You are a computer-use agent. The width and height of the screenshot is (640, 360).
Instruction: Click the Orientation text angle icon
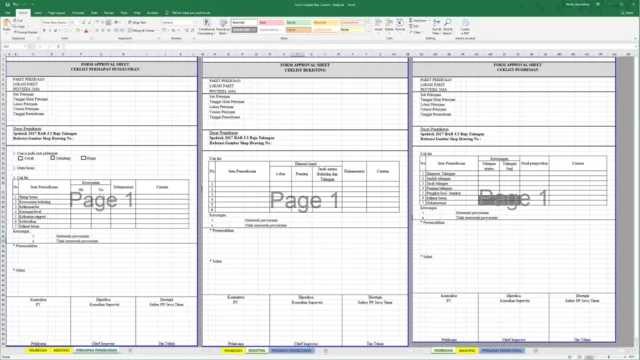[116, 22]
